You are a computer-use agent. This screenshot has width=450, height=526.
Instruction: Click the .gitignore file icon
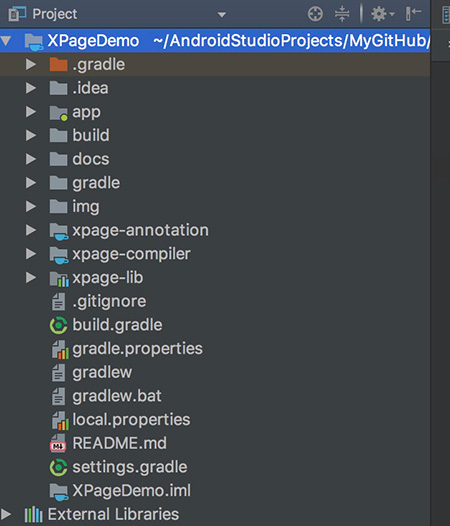58,301
